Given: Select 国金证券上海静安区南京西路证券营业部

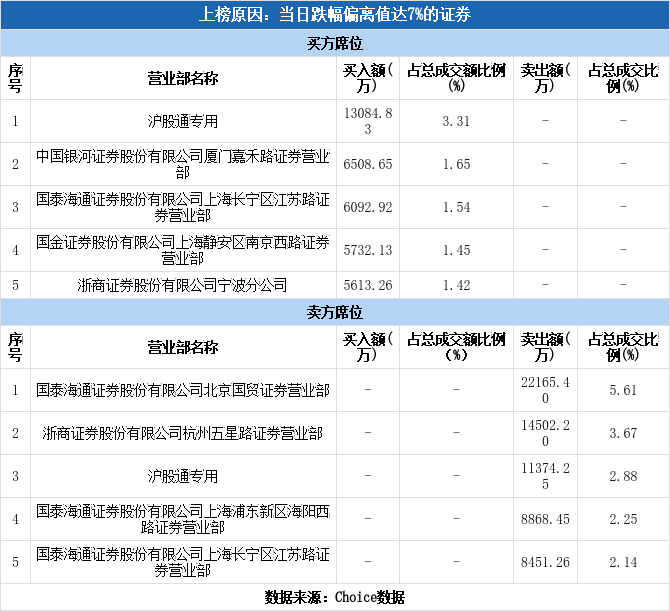Looking at the screenshot, I should click(183, 250).
